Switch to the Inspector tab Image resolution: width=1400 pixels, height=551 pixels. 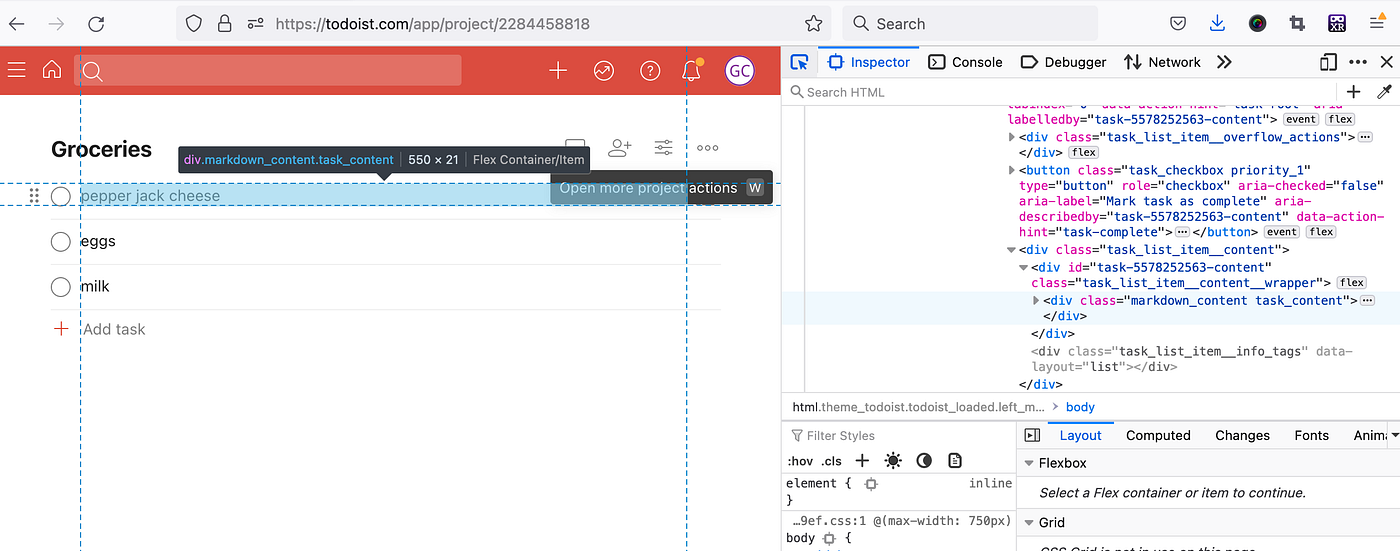tap(869, 62)
